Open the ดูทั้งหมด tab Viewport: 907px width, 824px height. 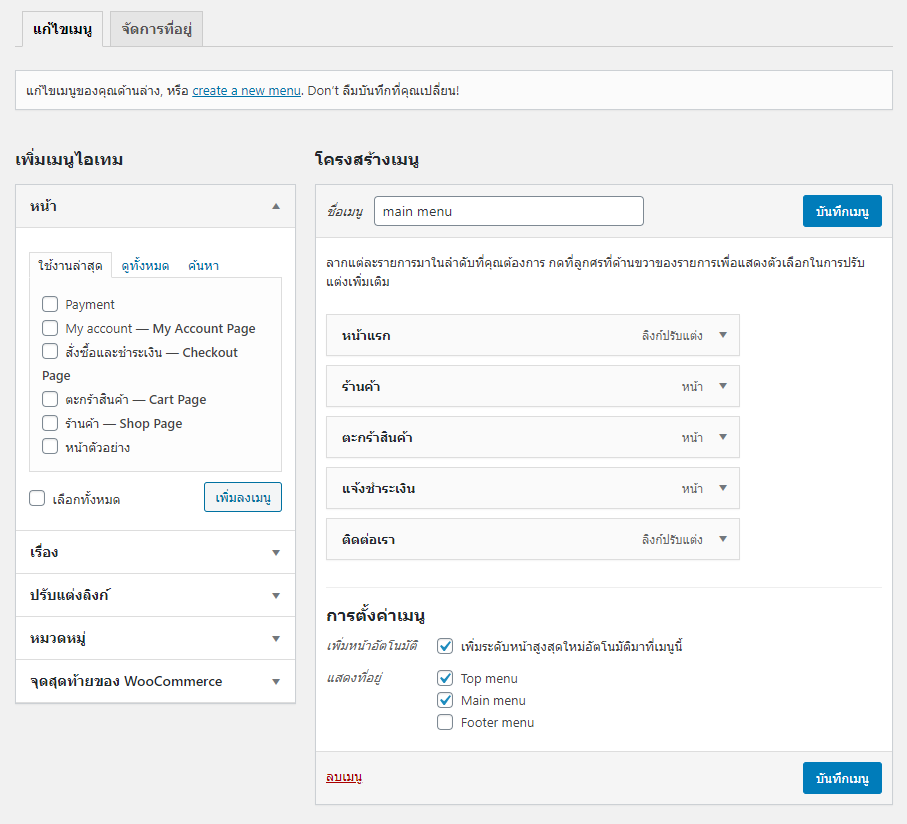pos(145,266)
